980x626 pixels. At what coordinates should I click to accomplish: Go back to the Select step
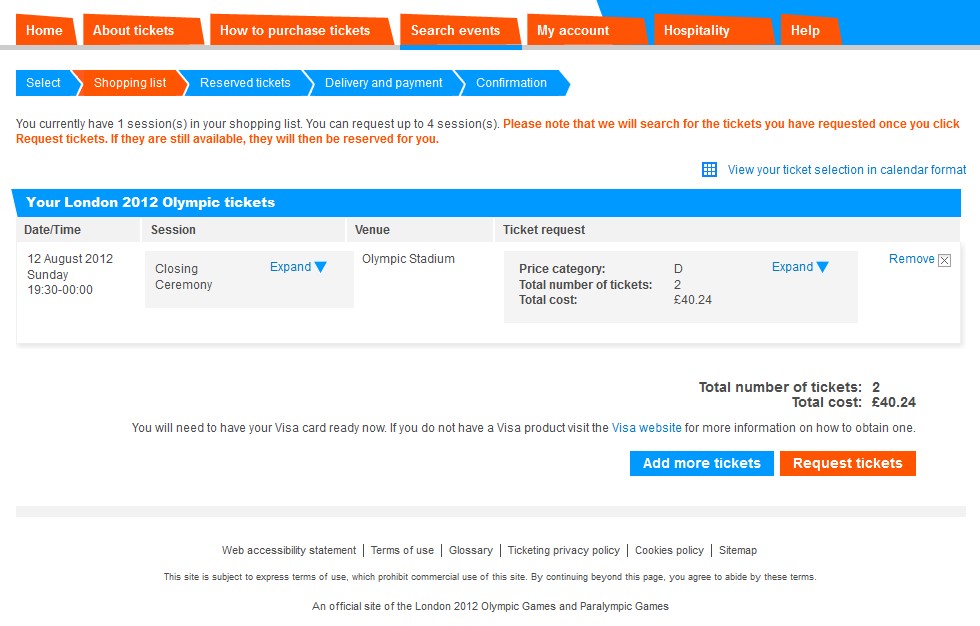(x=43, y=83)
